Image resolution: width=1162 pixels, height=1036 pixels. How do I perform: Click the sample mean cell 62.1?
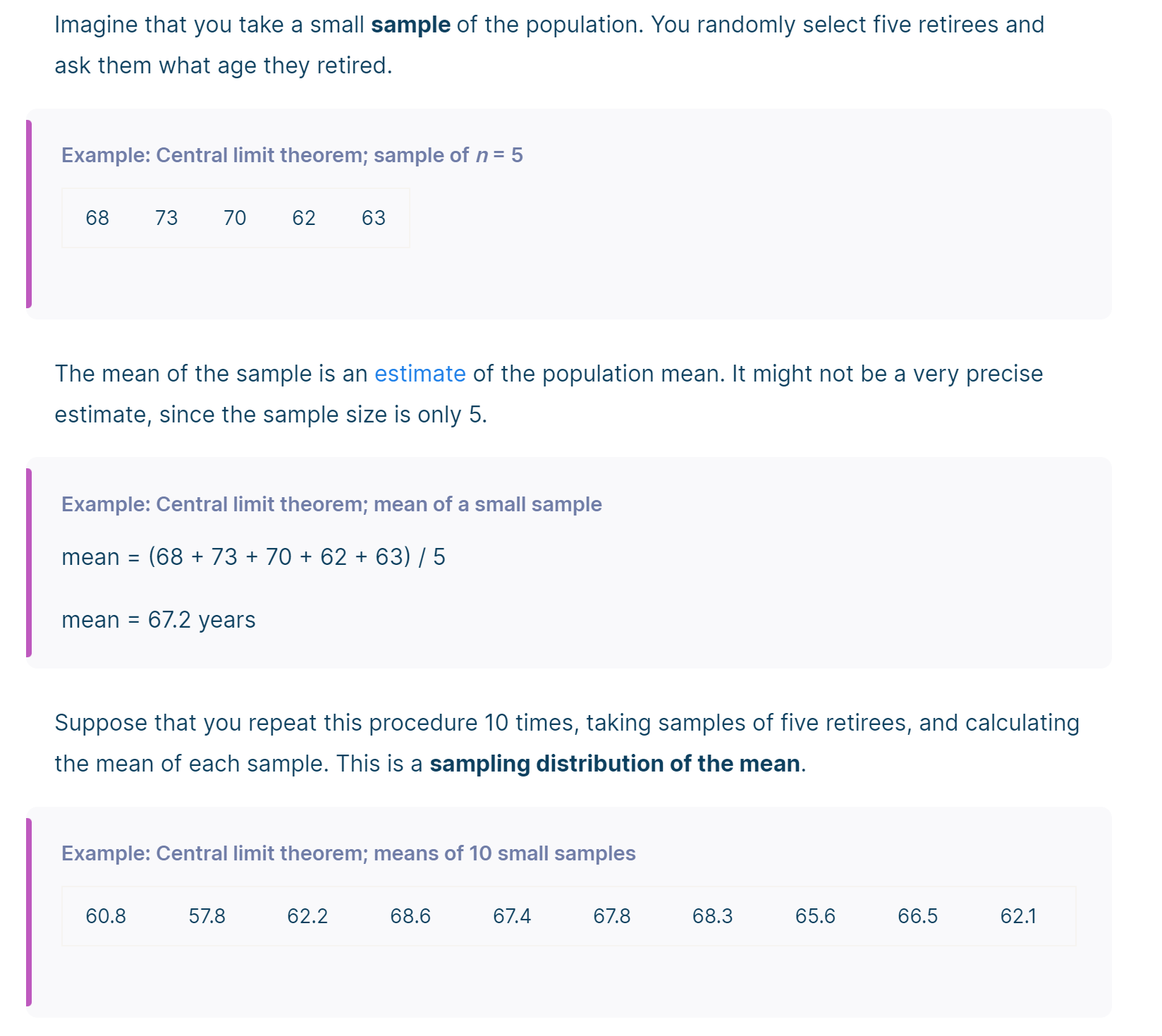coord(1018,916)
